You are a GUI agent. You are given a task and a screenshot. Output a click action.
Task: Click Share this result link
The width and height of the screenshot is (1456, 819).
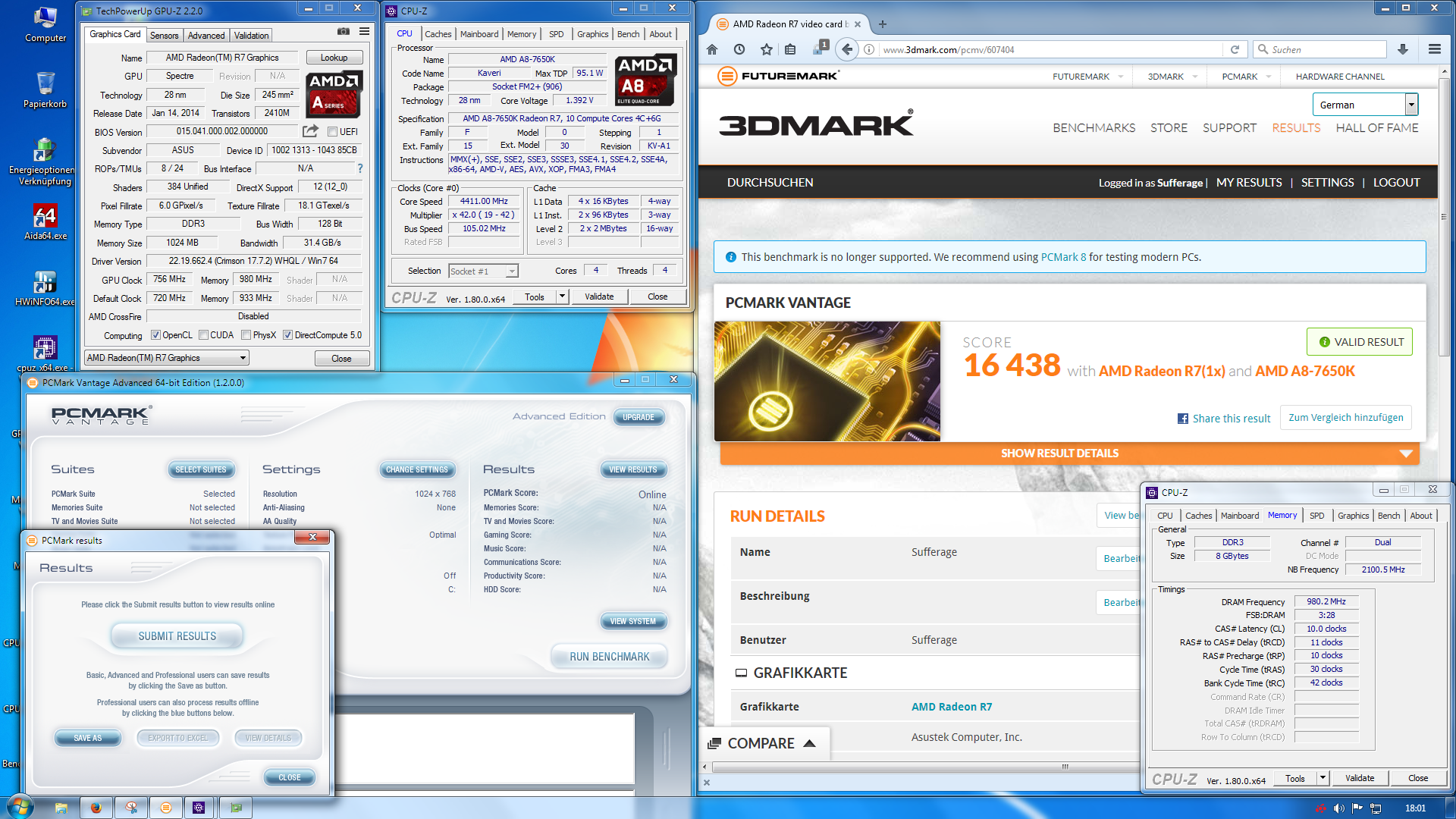point(1224,419)
